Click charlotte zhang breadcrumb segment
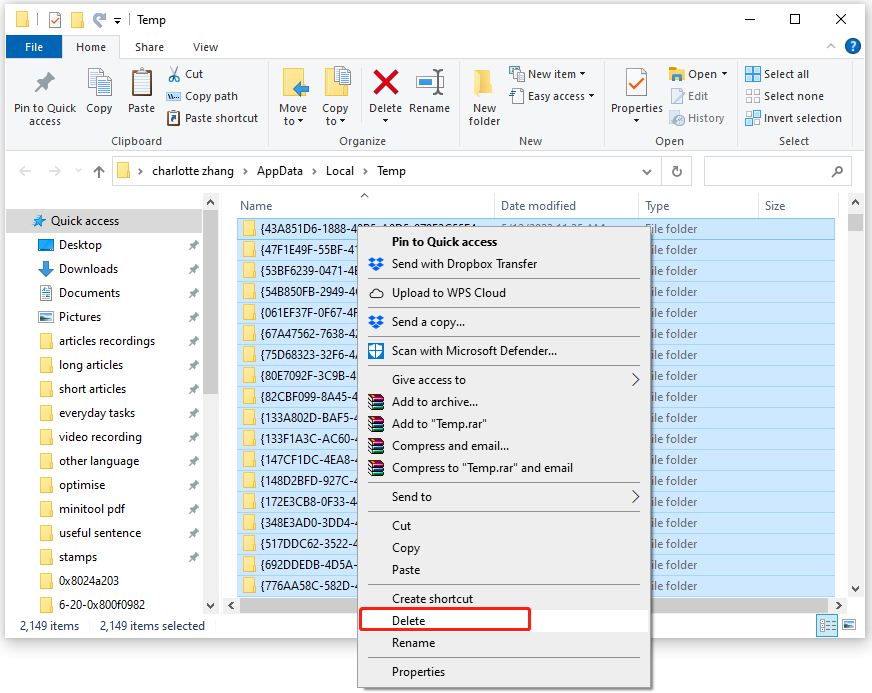Screen dimensions: 872x693 click(x=193, y=171)
